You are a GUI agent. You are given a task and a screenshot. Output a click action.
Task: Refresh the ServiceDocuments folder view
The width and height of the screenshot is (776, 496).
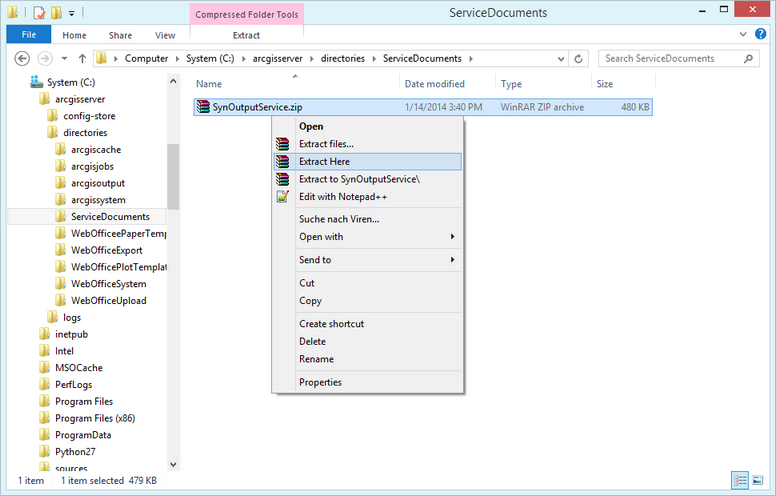578,59
